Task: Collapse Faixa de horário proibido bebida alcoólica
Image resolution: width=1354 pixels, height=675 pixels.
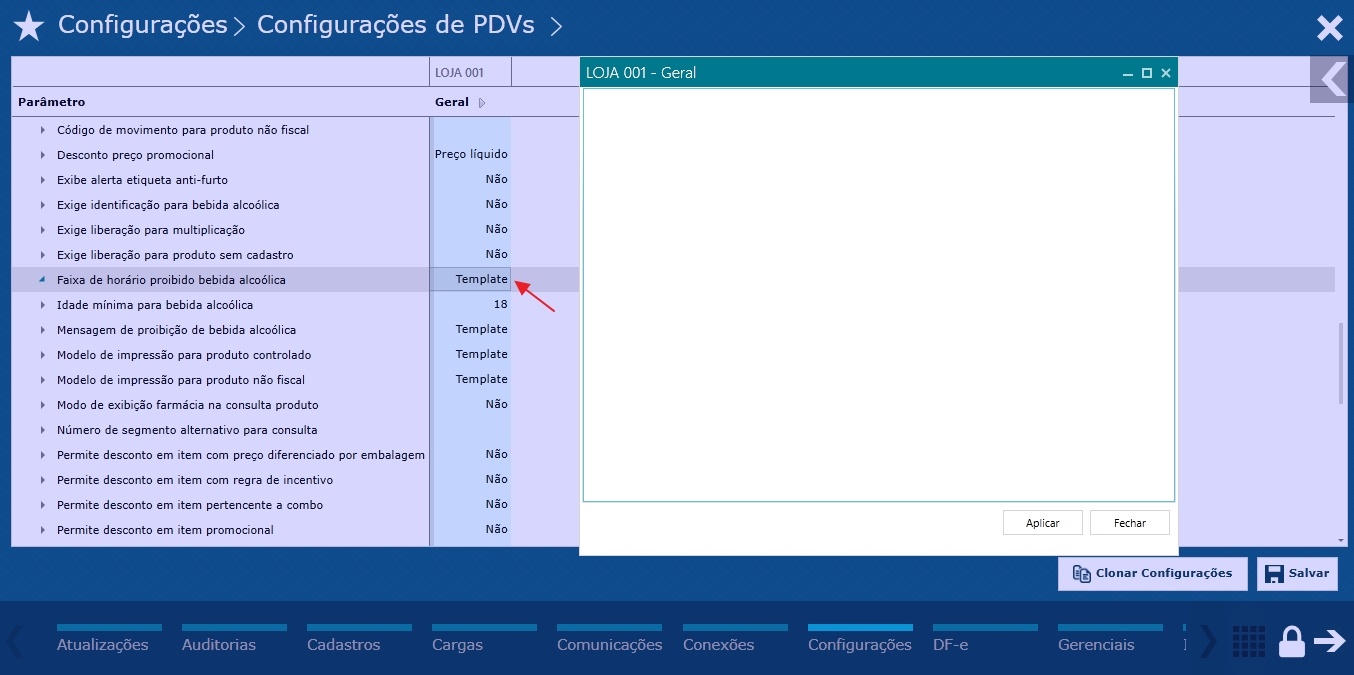Action: pyautogui.click(x=42, y=280)
